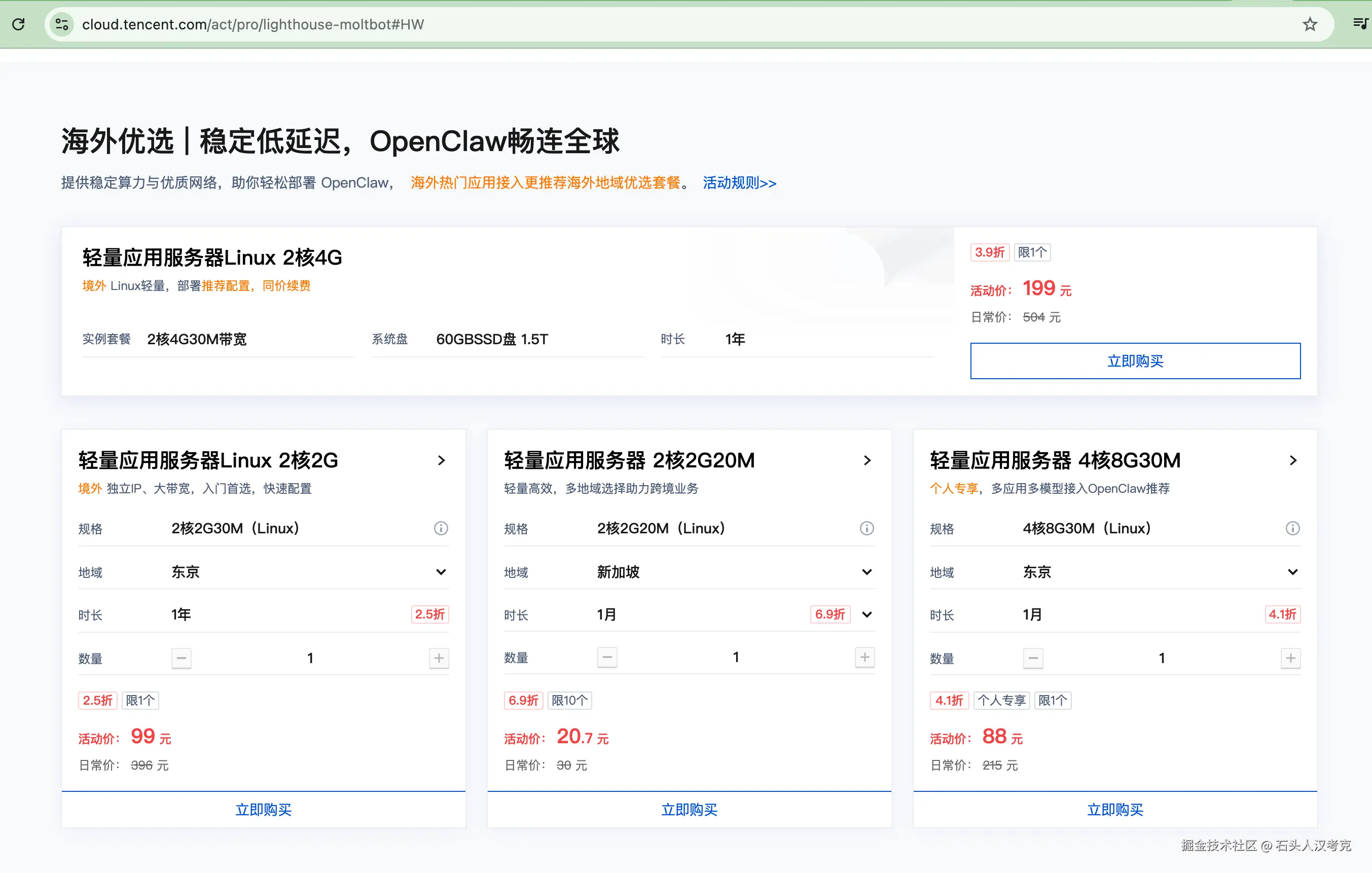Open the 轻量应用服务器Linux 2核2G card arrow
The width and height of the screenshot is (1372, 873).
pyautogui.click(x=441, y=460)
